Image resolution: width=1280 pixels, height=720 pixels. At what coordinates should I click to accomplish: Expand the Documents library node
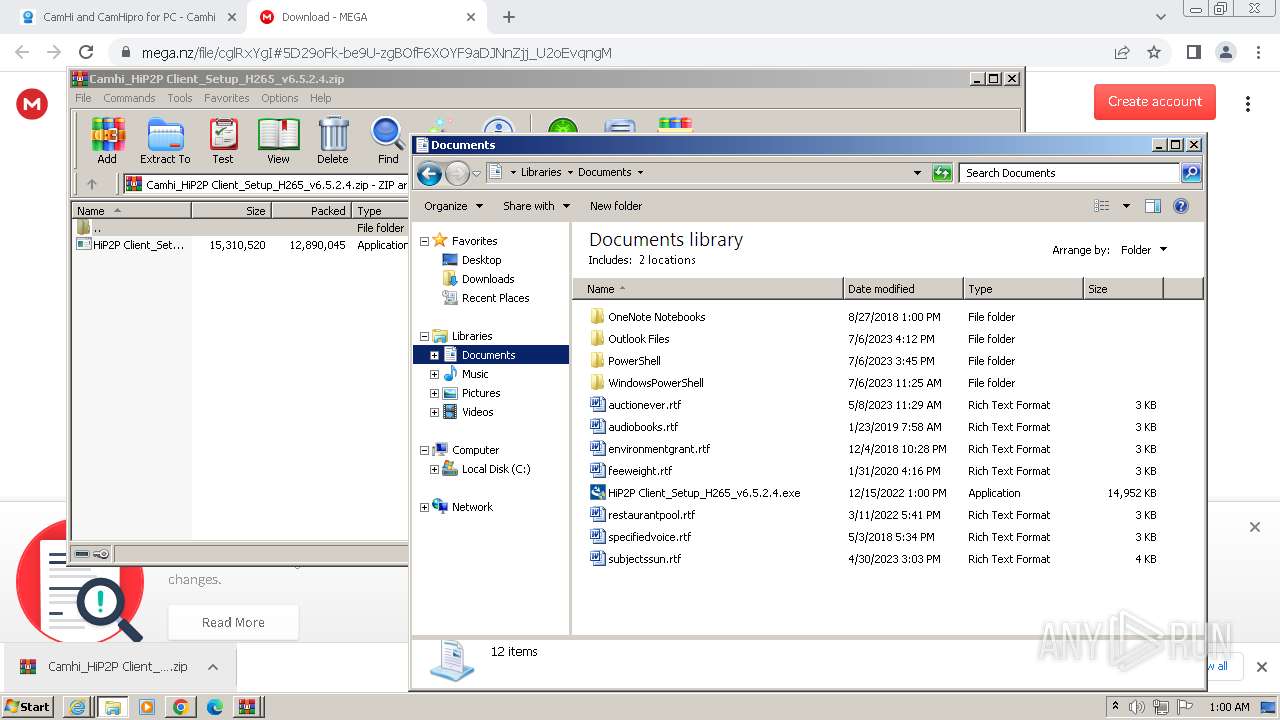pyautogui.click(x=434, y=355)
